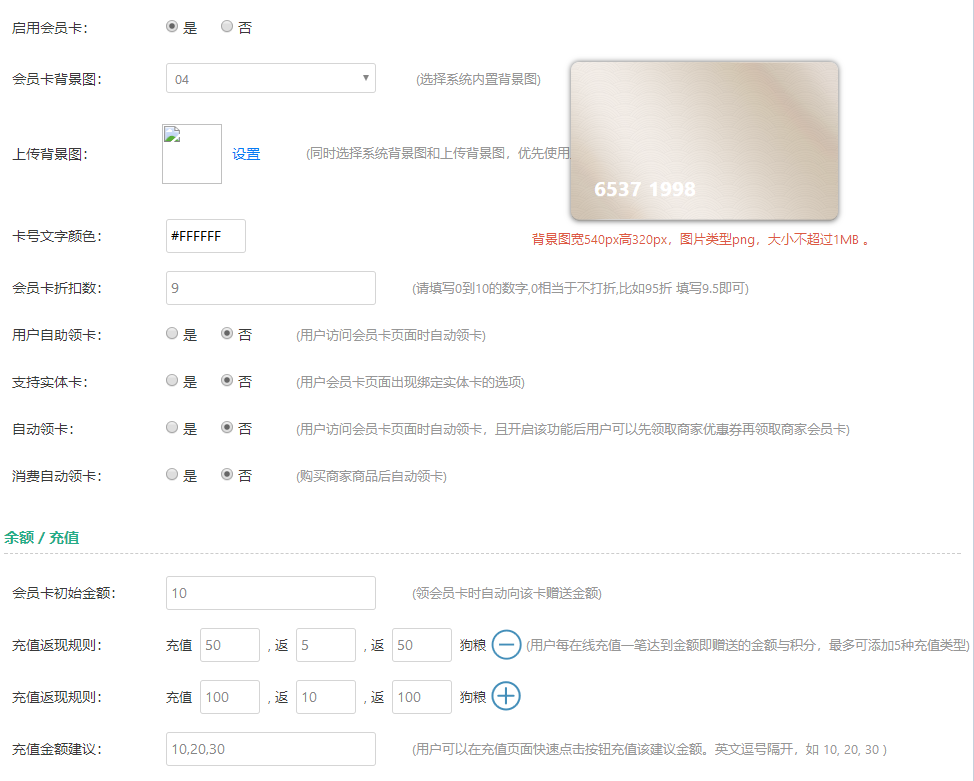The image size is (974, 781).
Task: Click the 狗粮 field showing 100
Action: tap(422, 697)
